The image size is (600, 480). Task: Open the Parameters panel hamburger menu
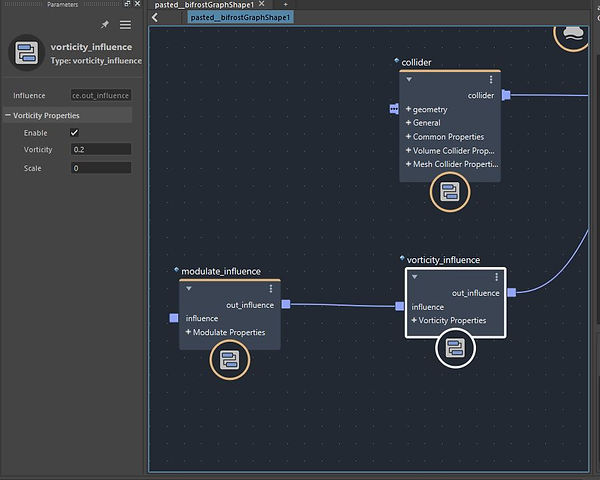(125, 25)
